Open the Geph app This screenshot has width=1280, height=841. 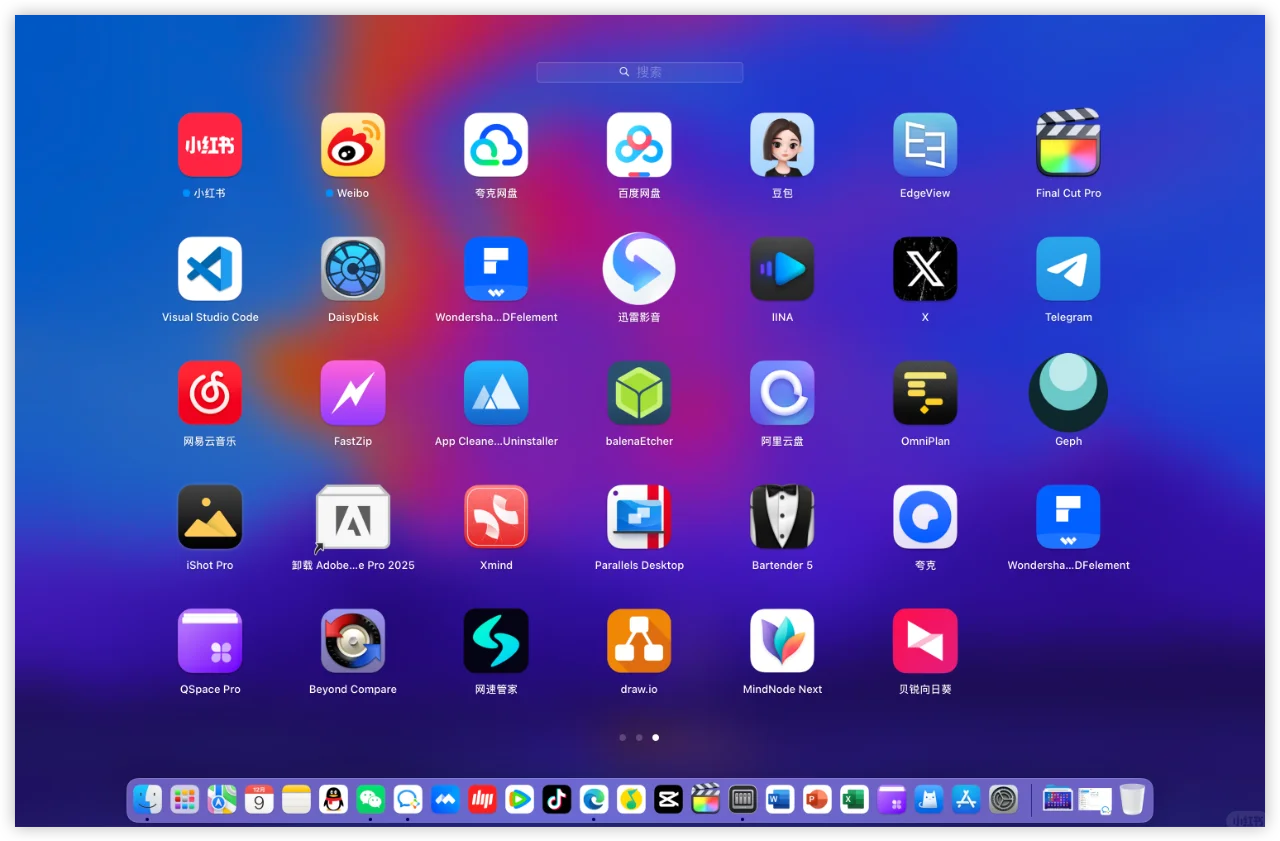click(1068, 392)
